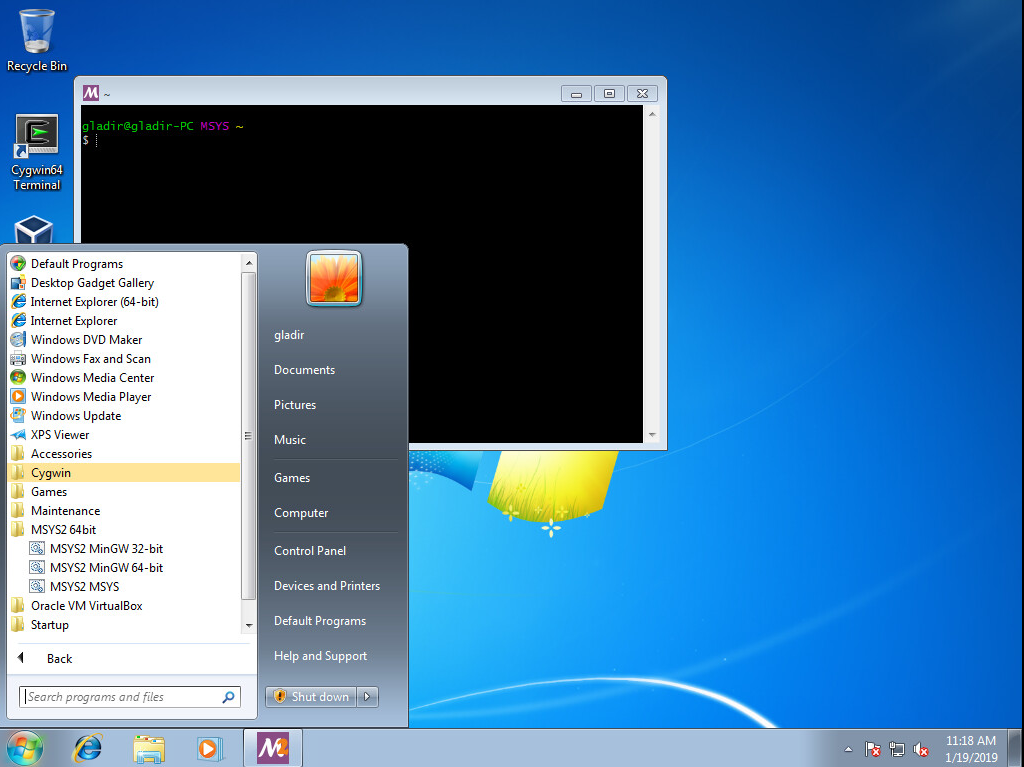Viewport: 1024px width, 767px height.
Task: Open Control Panel from Start menu
Action: click(310, 551)
